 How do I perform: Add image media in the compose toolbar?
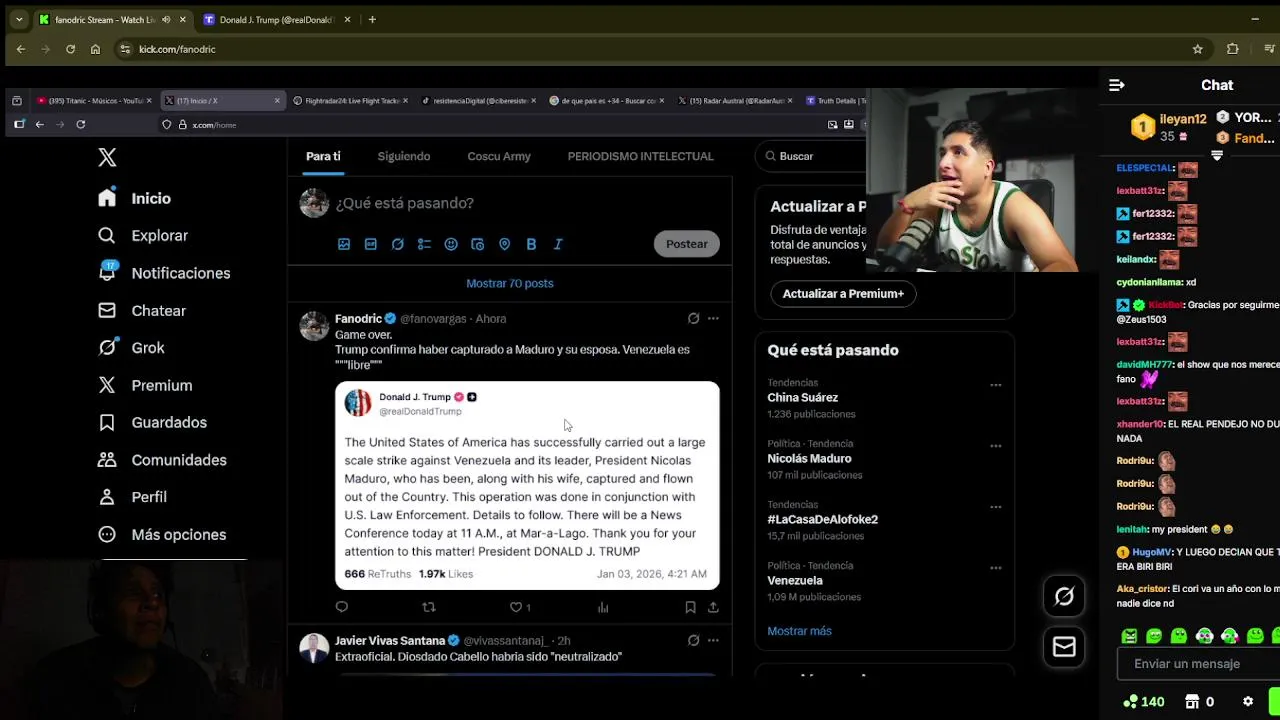[x=344, y=244]
